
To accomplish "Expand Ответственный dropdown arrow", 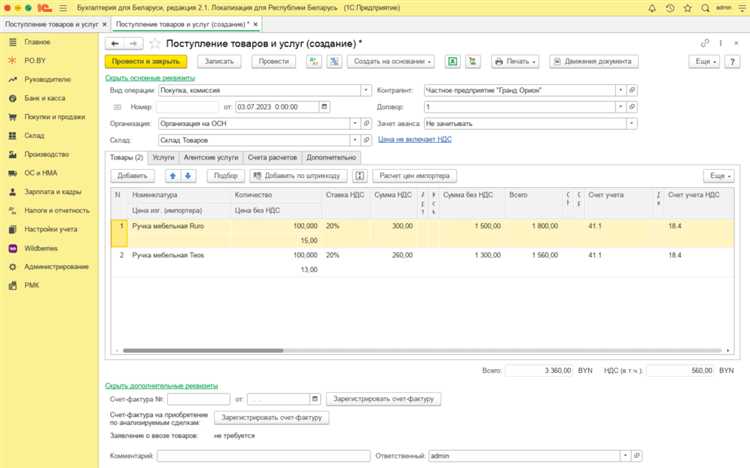I will coord(625,456).
